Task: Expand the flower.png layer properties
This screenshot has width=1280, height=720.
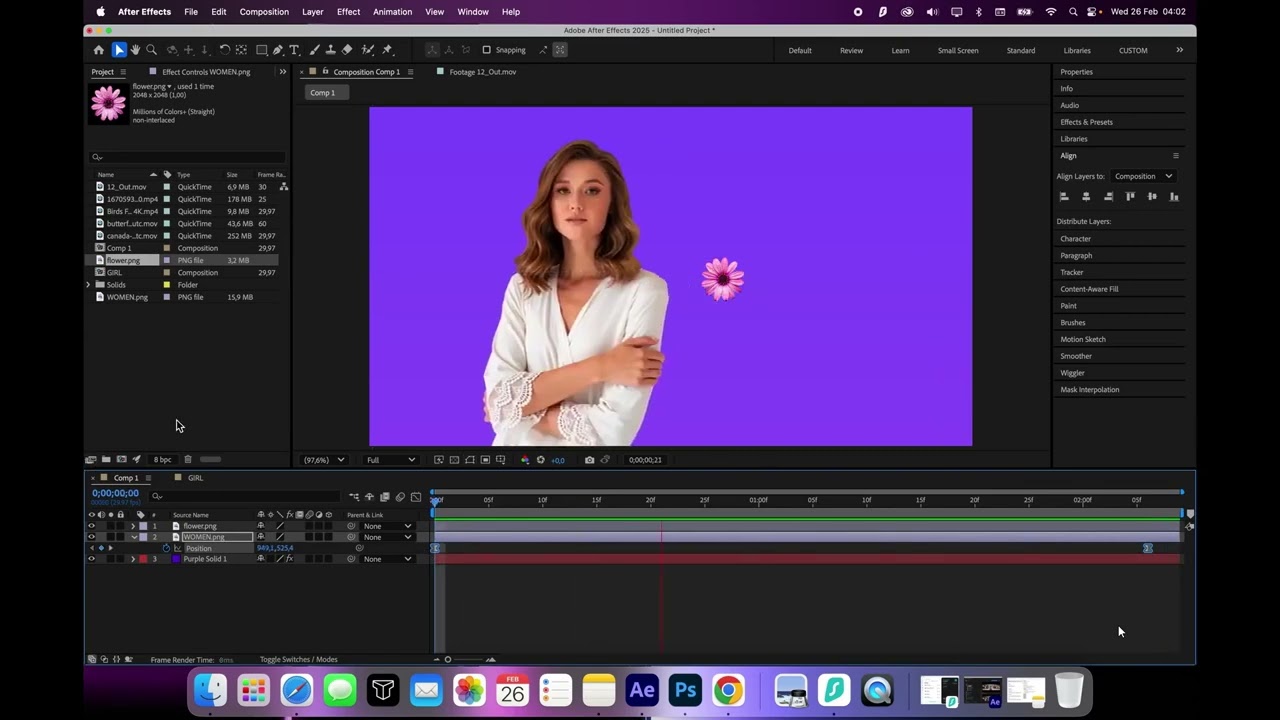Action: coord(133,526)
